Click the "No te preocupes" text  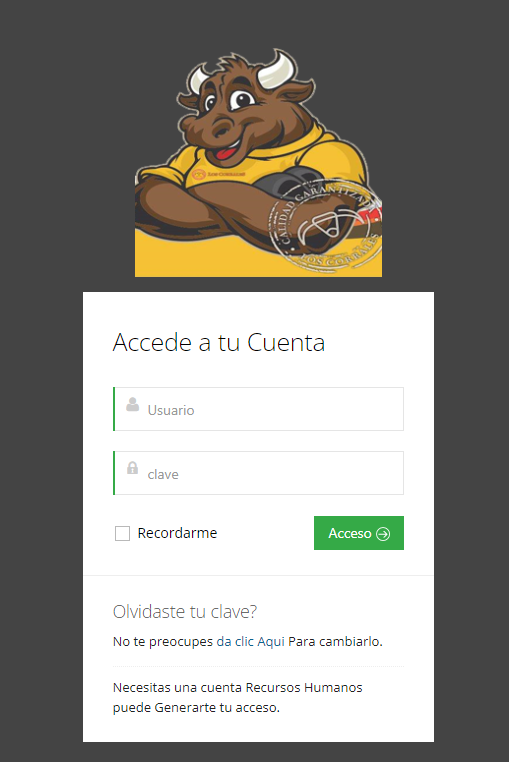click(163, 641)
